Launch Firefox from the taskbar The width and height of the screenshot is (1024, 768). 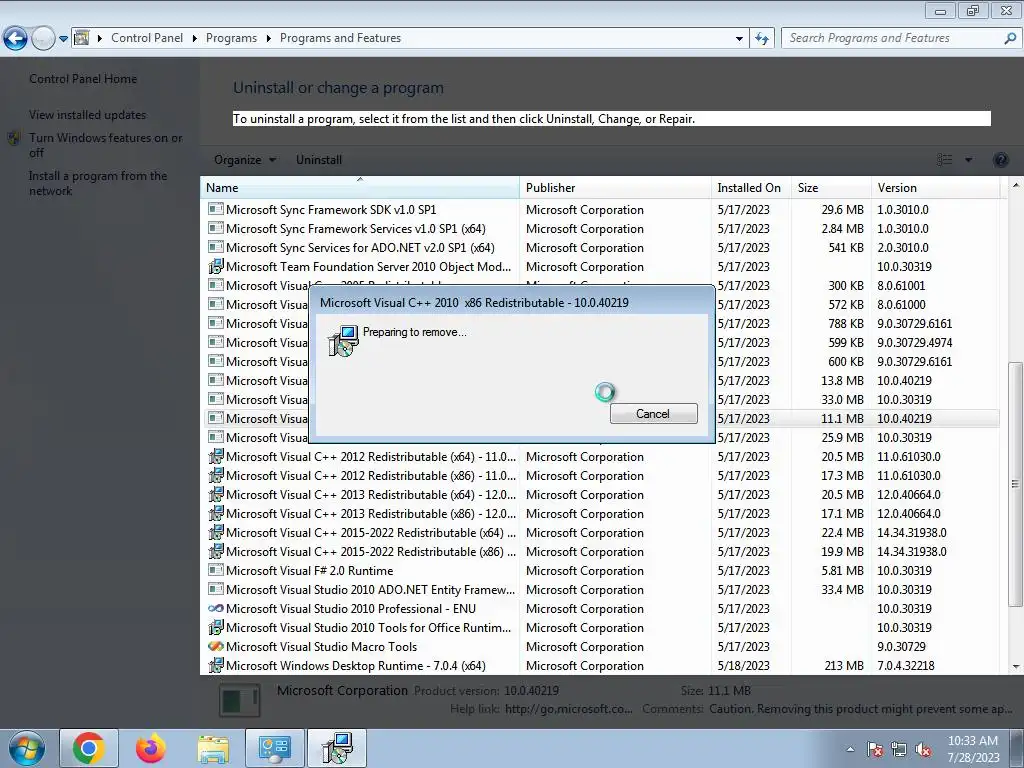tap(151, 748)
